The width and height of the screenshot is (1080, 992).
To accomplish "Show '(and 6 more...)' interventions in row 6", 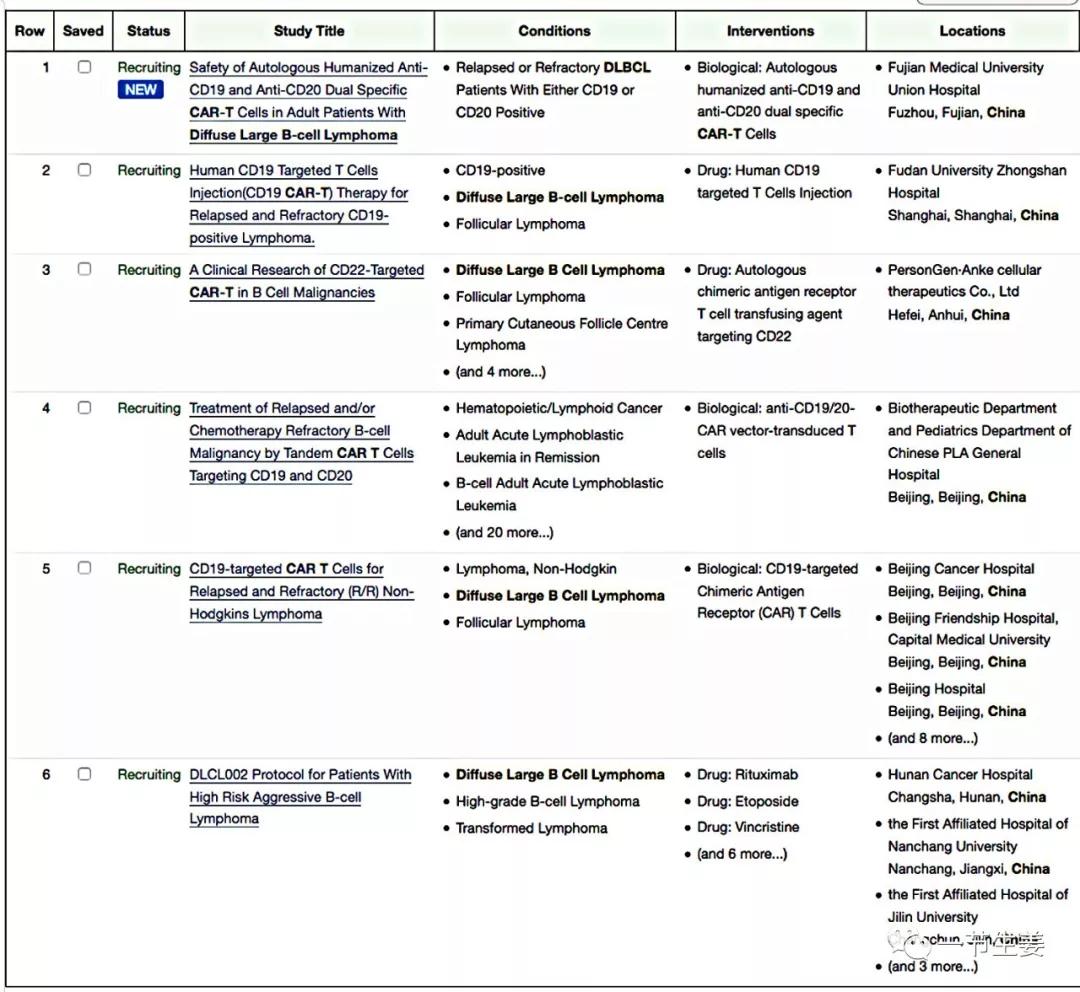I will (741, 854).
